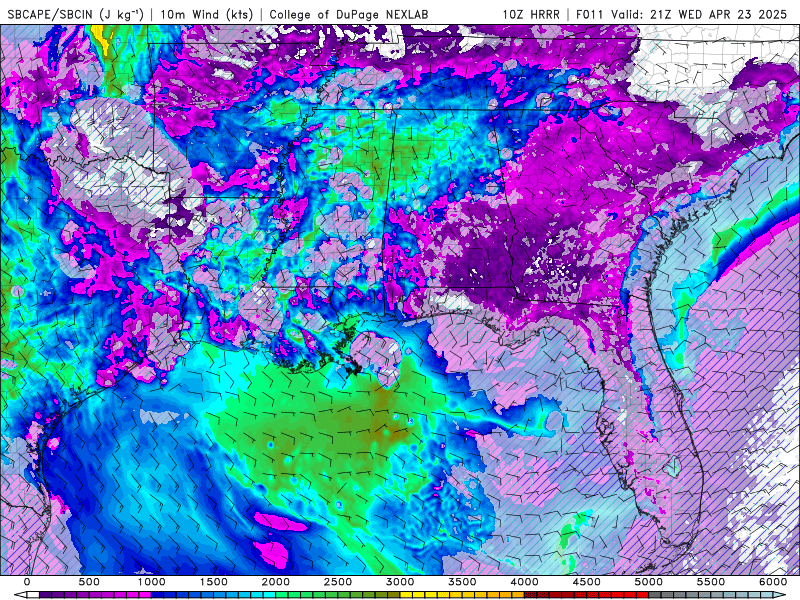Click the 'College of DuPage NEXLAB' credit text
800x600 pixels.
pos(349,15)
